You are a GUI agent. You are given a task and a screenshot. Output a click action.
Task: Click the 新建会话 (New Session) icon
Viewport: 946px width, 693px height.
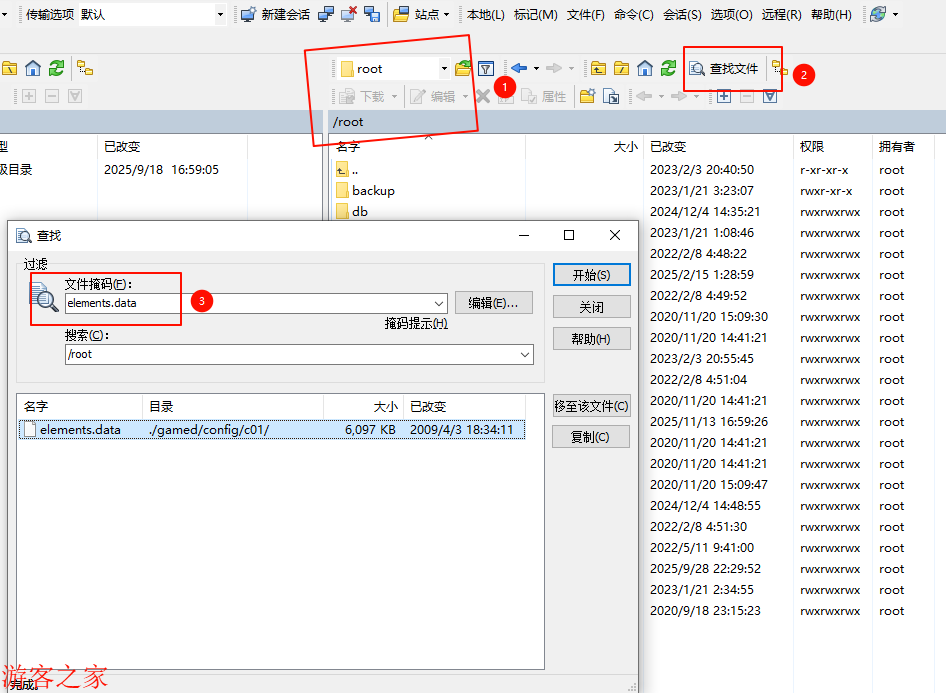click(x=249, y=15)
